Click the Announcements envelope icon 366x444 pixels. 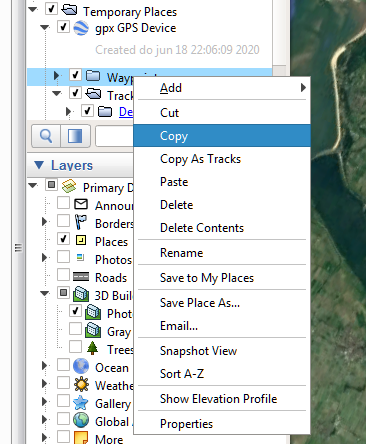click(x=81, y=204)
